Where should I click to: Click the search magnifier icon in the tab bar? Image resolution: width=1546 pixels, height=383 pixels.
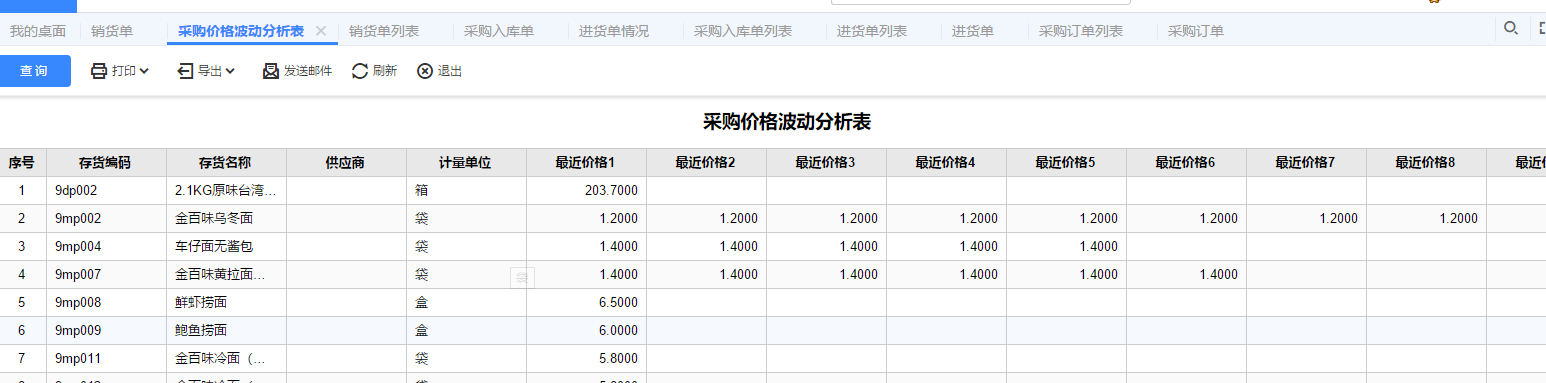pyautogui.click(x=1511, y=28)
